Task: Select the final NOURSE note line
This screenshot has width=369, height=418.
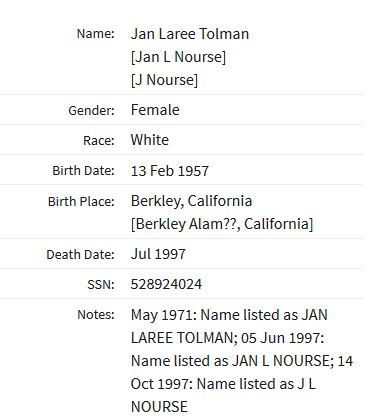Action: pos(159,407)
